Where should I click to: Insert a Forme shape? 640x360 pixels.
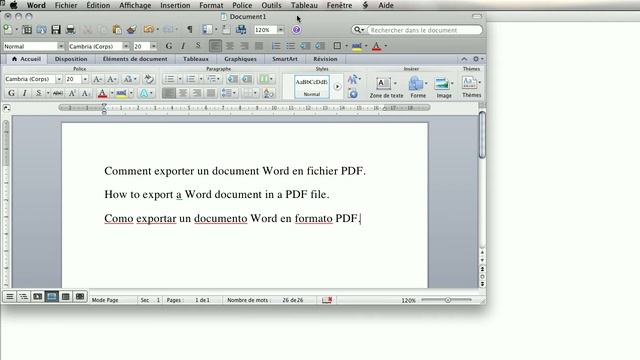click(x=418, y=87)
